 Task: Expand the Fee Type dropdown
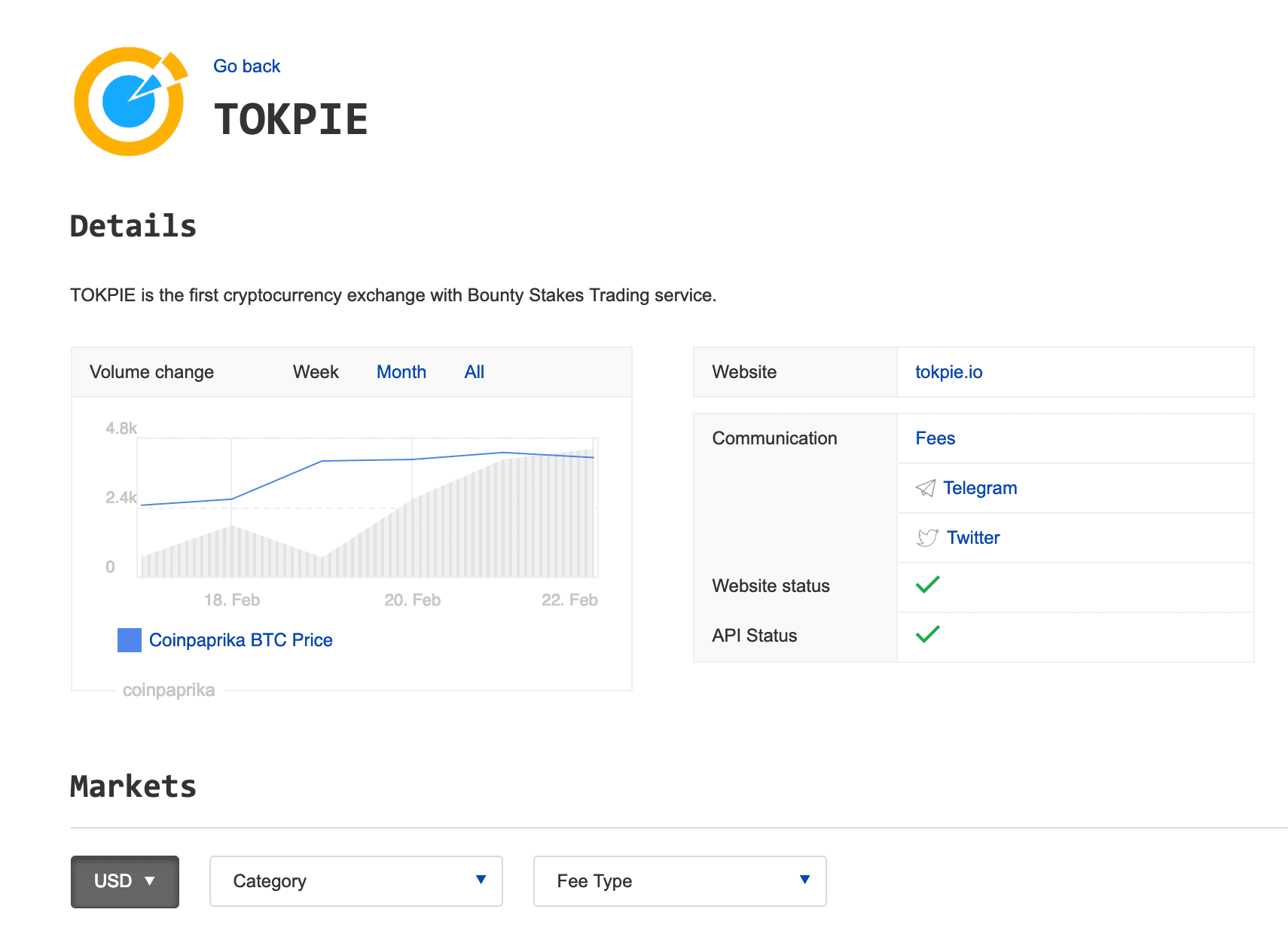[x=680, y=881]
